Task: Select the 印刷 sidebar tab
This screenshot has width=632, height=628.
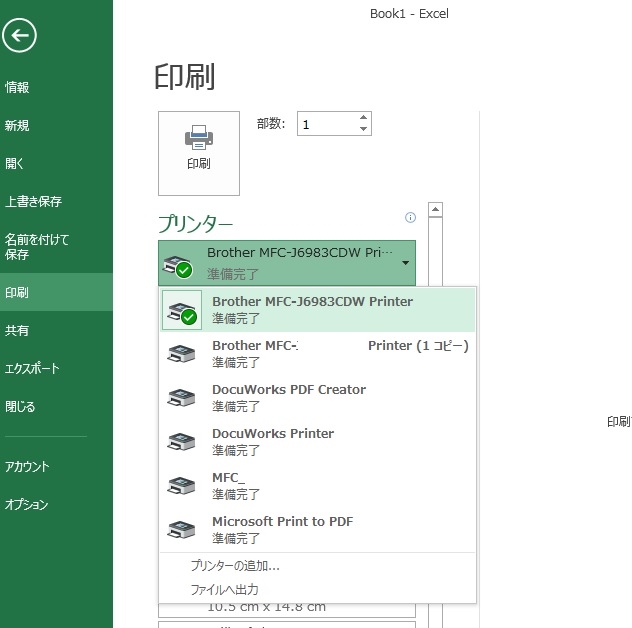Action: (56, 292)
